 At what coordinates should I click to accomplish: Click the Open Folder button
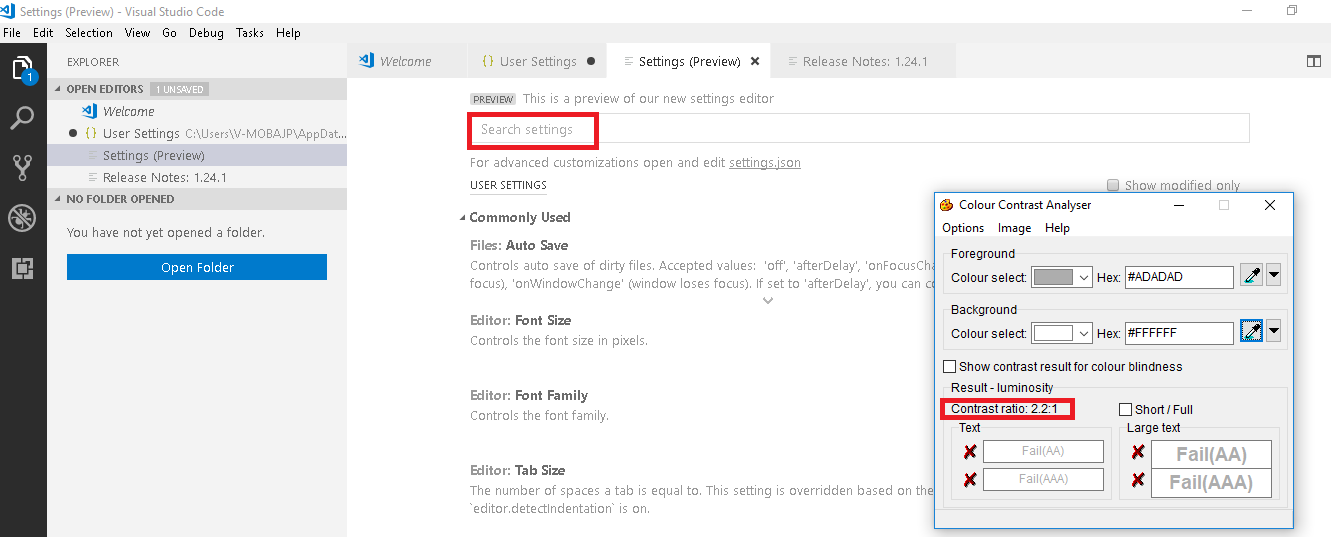pos(197,267)
